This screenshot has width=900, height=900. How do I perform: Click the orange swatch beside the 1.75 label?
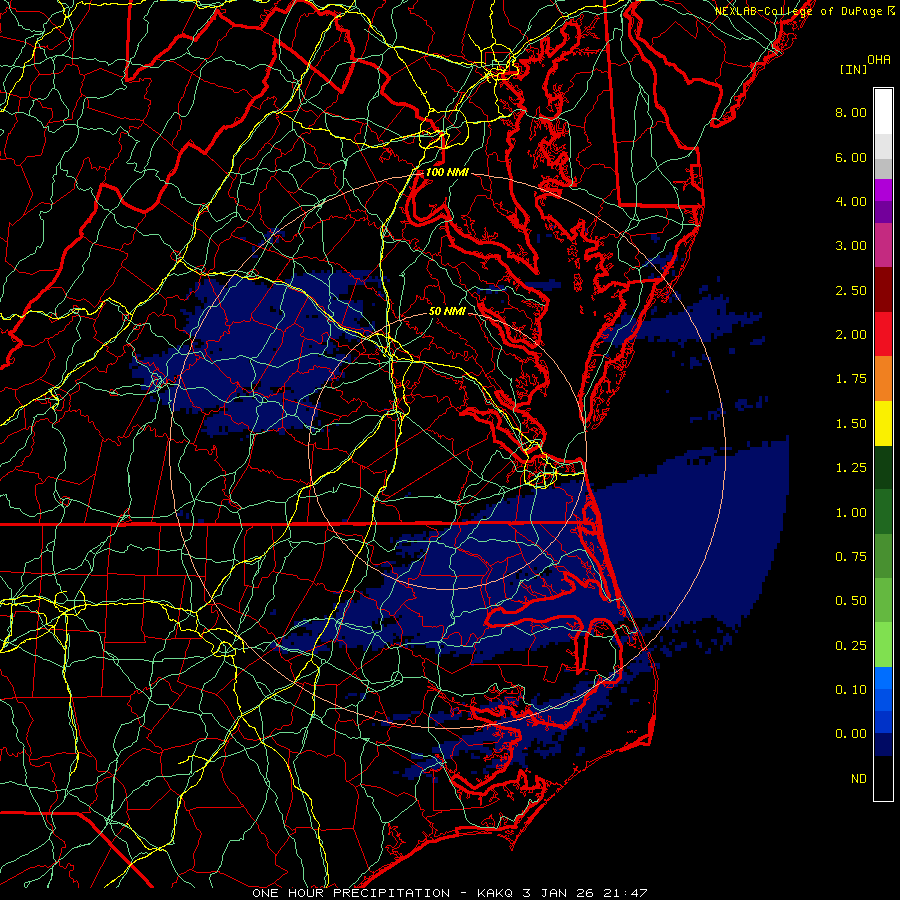(x=883, y=379)
